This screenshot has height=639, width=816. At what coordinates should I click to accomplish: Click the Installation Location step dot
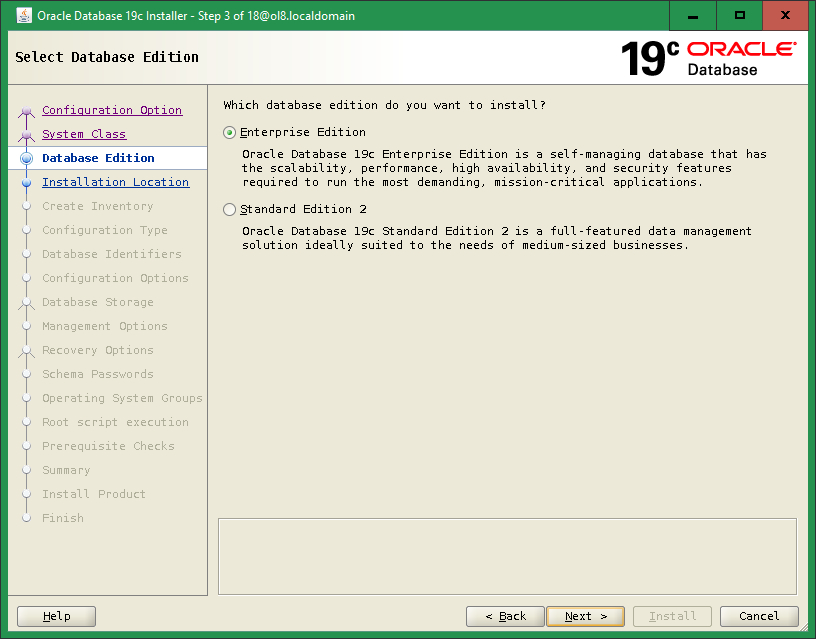coord(27,182)
